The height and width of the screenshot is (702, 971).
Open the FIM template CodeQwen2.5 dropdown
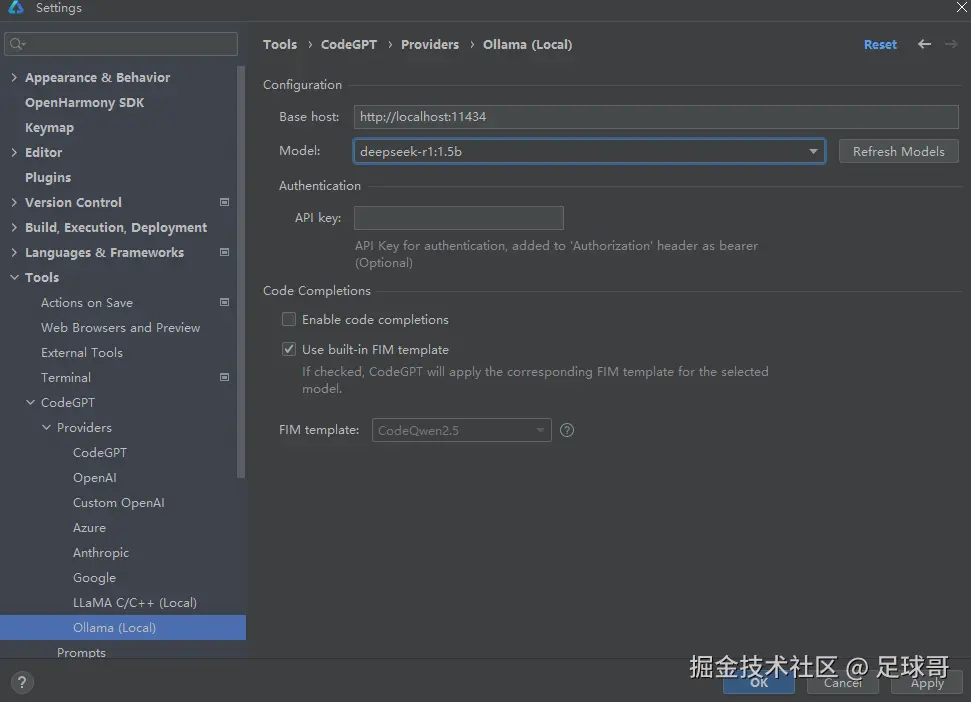coord(461,430)
